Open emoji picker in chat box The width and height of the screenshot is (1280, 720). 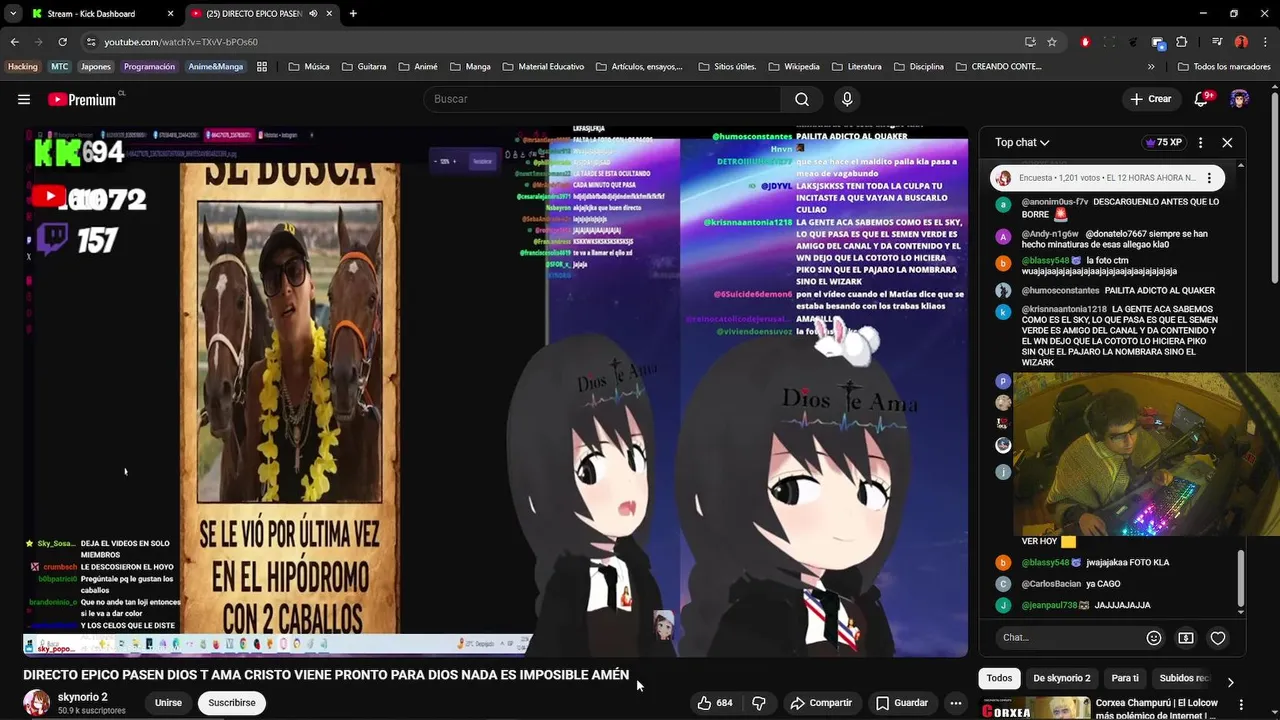[x=1154, y=638]
